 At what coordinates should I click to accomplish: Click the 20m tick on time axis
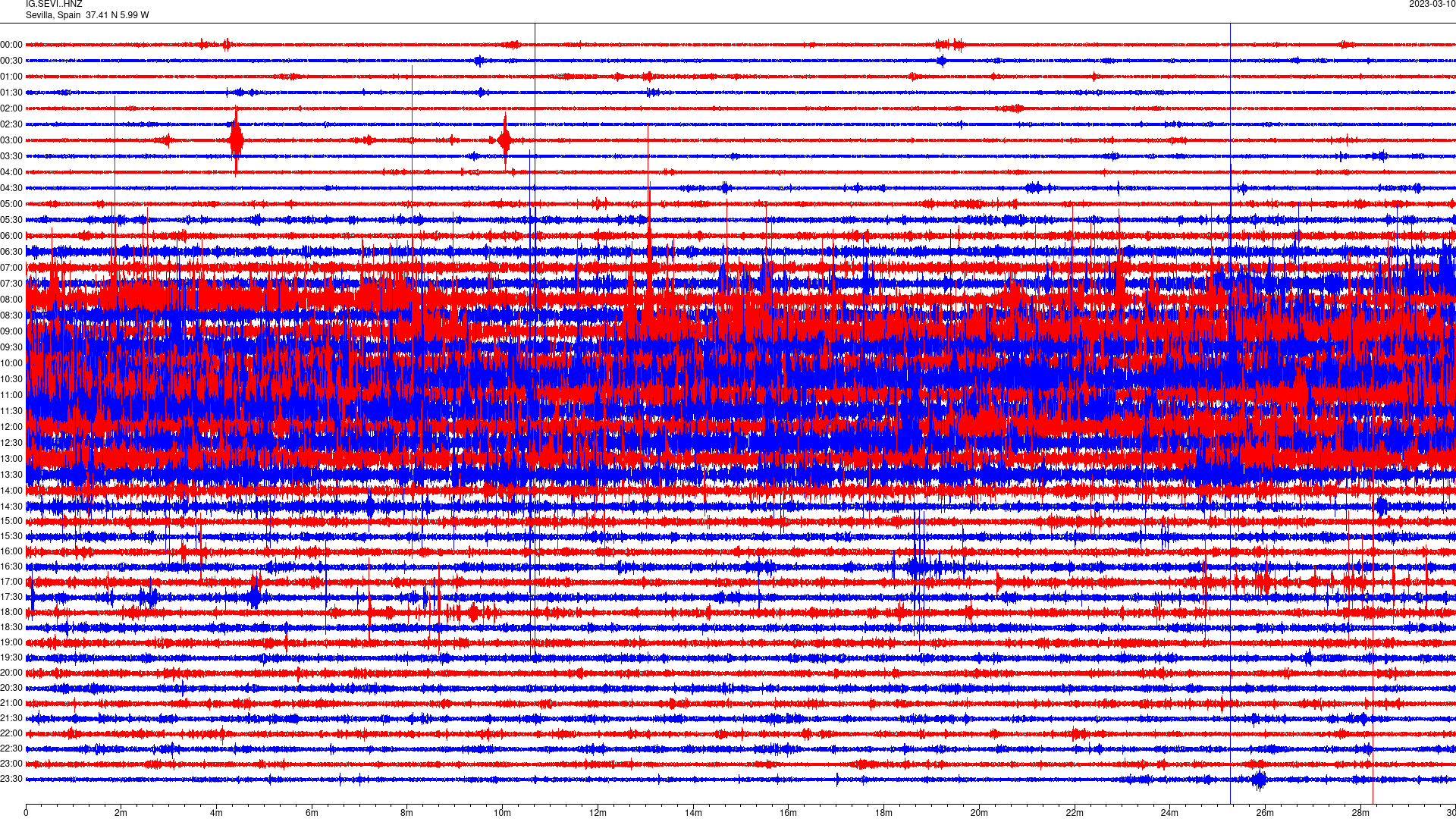tap(979, 813)
